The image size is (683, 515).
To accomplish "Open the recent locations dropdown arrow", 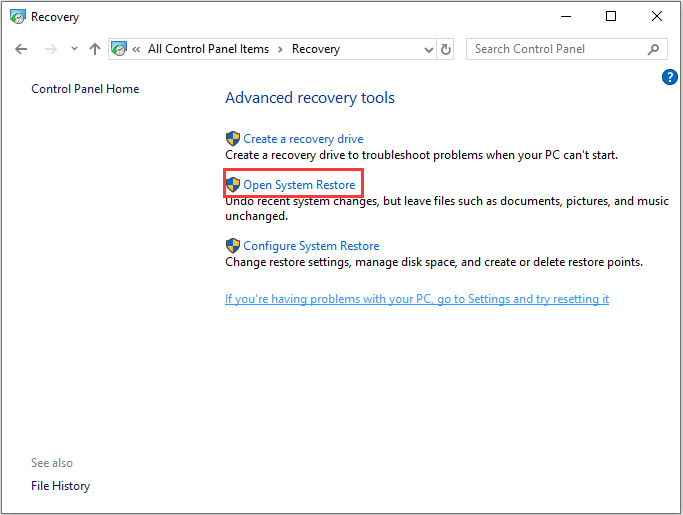I will coord(74,49).
